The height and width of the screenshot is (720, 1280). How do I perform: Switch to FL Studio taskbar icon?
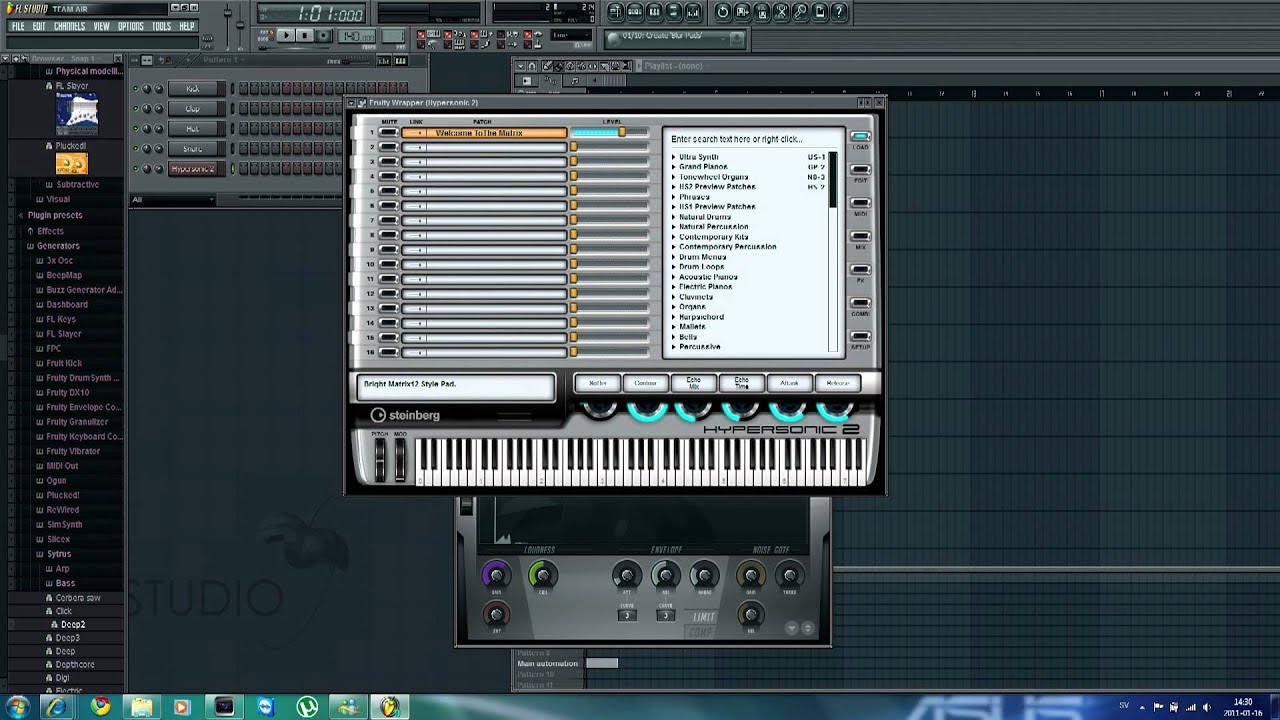click(389, 706)
